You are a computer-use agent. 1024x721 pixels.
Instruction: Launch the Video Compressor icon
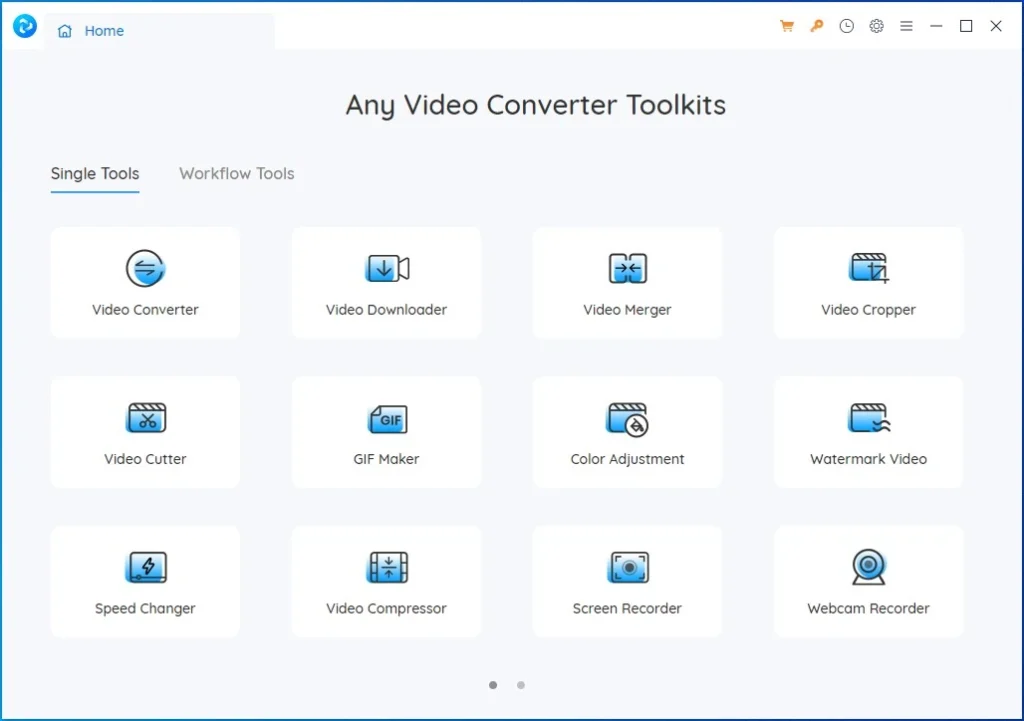tap(387, 567)
